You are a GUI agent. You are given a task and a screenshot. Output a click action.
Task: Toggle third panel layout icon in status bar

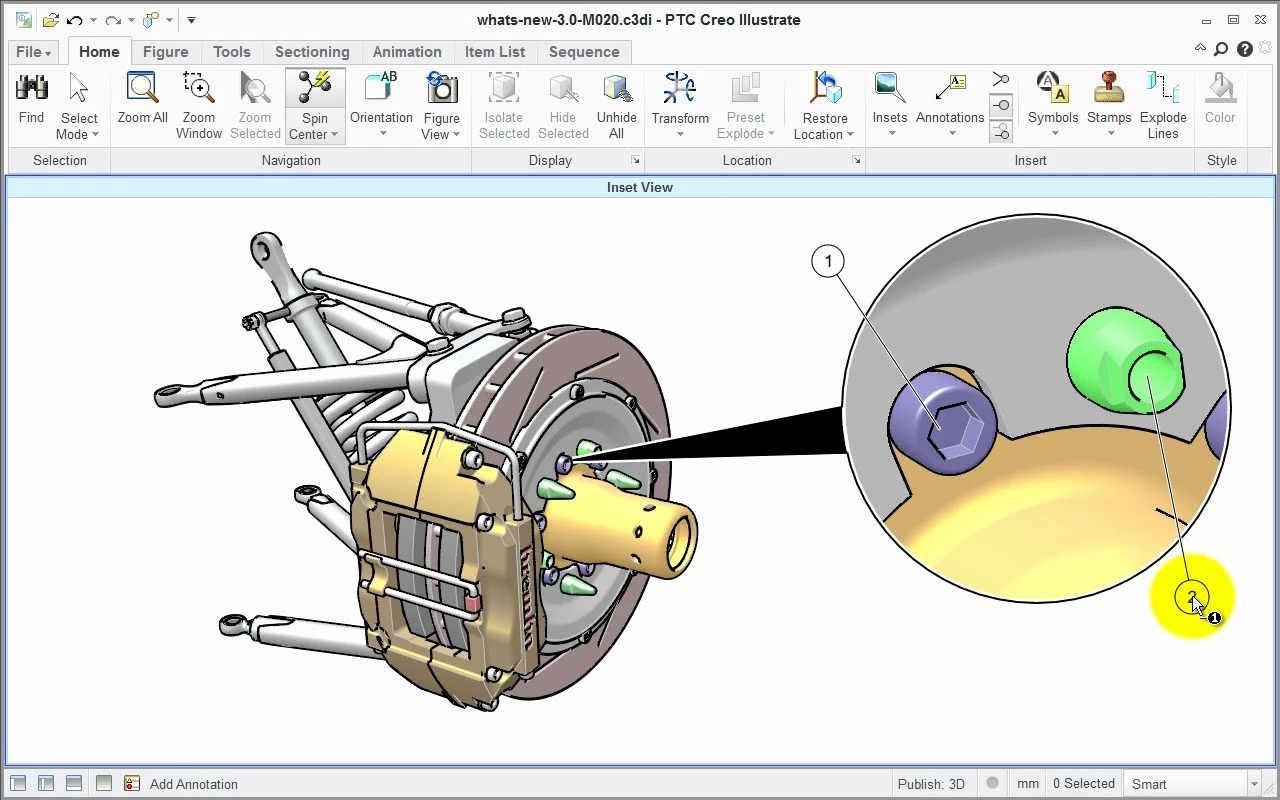point(74,783)
